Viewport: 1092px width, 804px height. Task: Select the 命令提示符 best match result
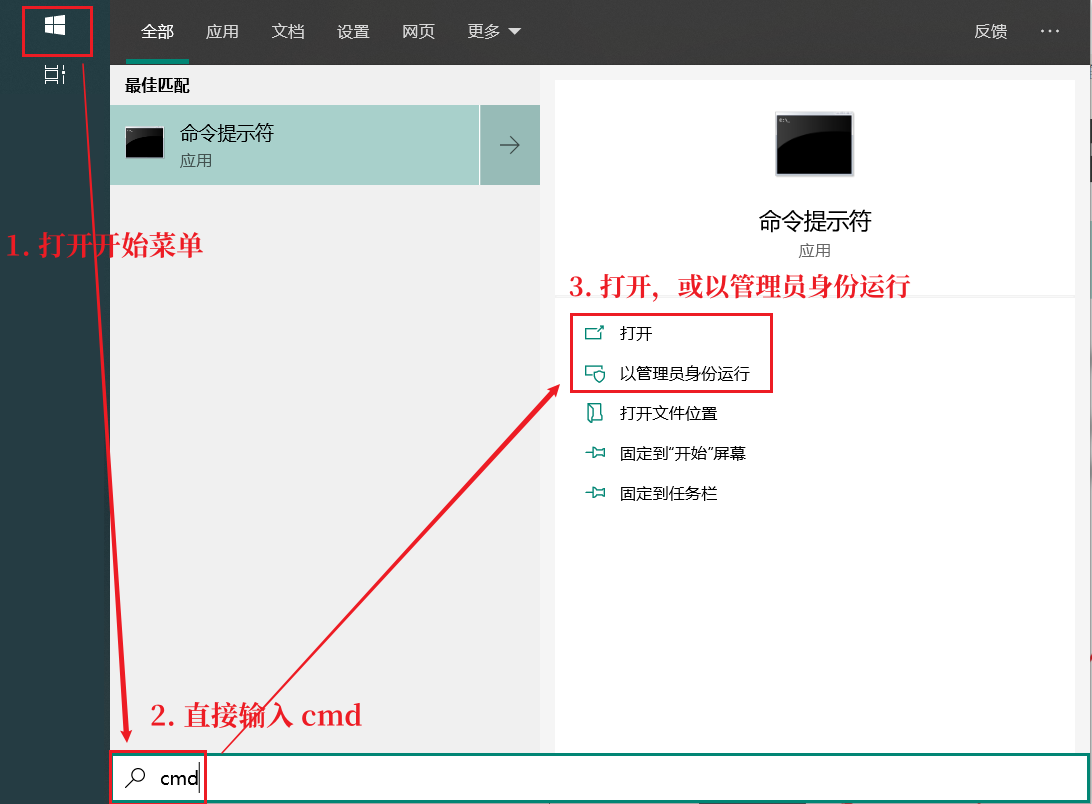(295, 145)
